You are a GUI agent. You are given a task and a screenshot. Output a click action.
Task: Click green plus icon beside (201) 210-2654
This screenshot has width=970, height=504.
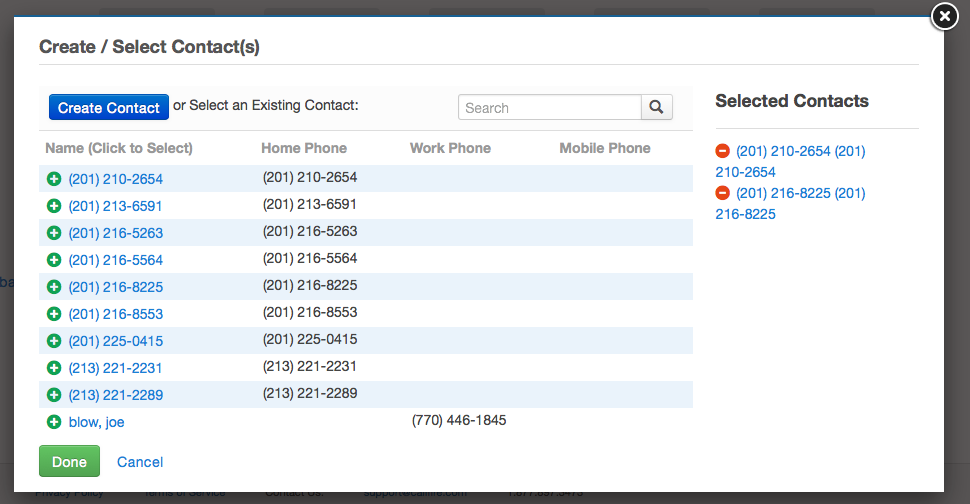click(x=54, y=179)
